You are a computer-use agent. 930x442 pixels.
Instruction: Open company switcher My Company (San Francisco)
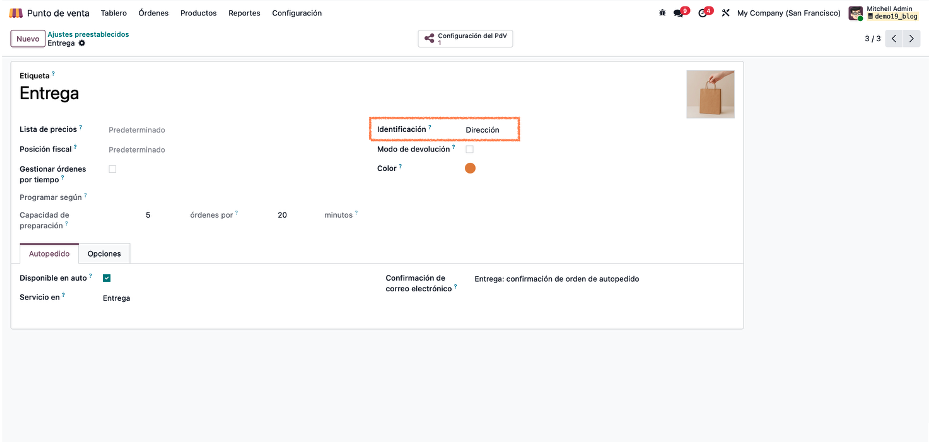tap(789, 13)
